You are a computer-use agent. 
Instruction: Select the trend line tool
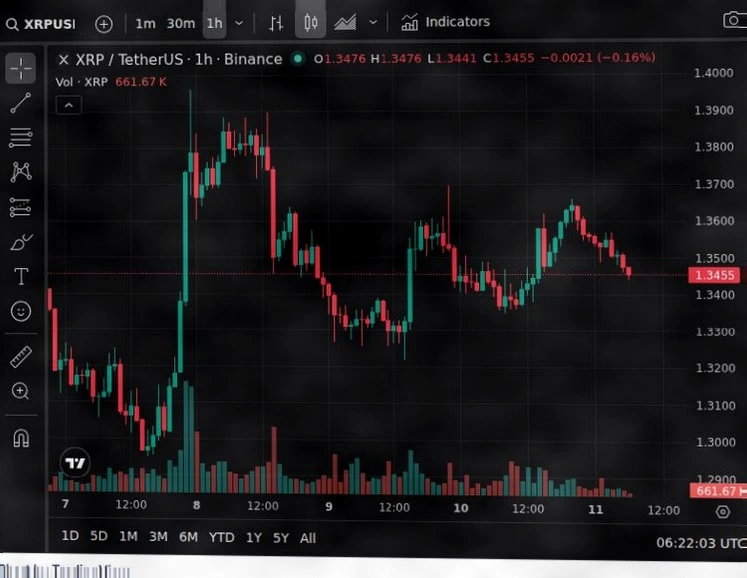21,103
